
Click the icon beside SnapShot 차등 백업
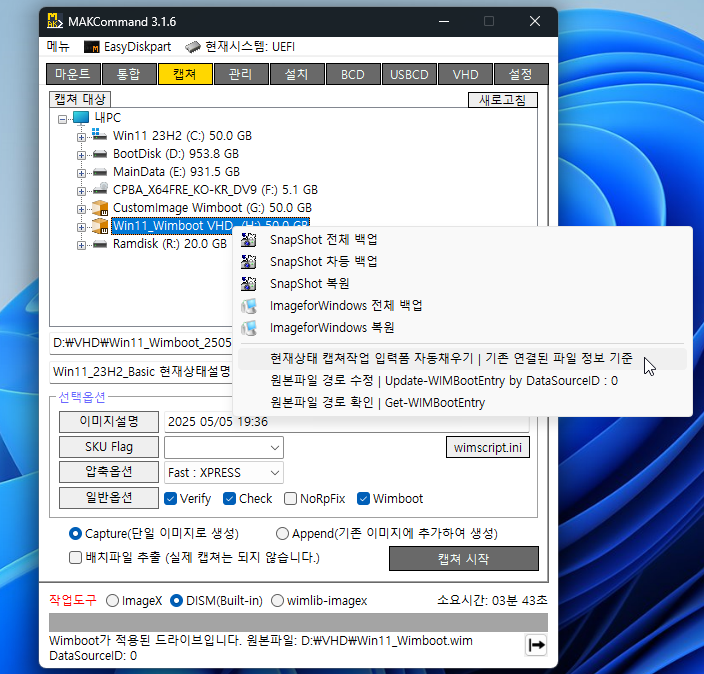248,262
